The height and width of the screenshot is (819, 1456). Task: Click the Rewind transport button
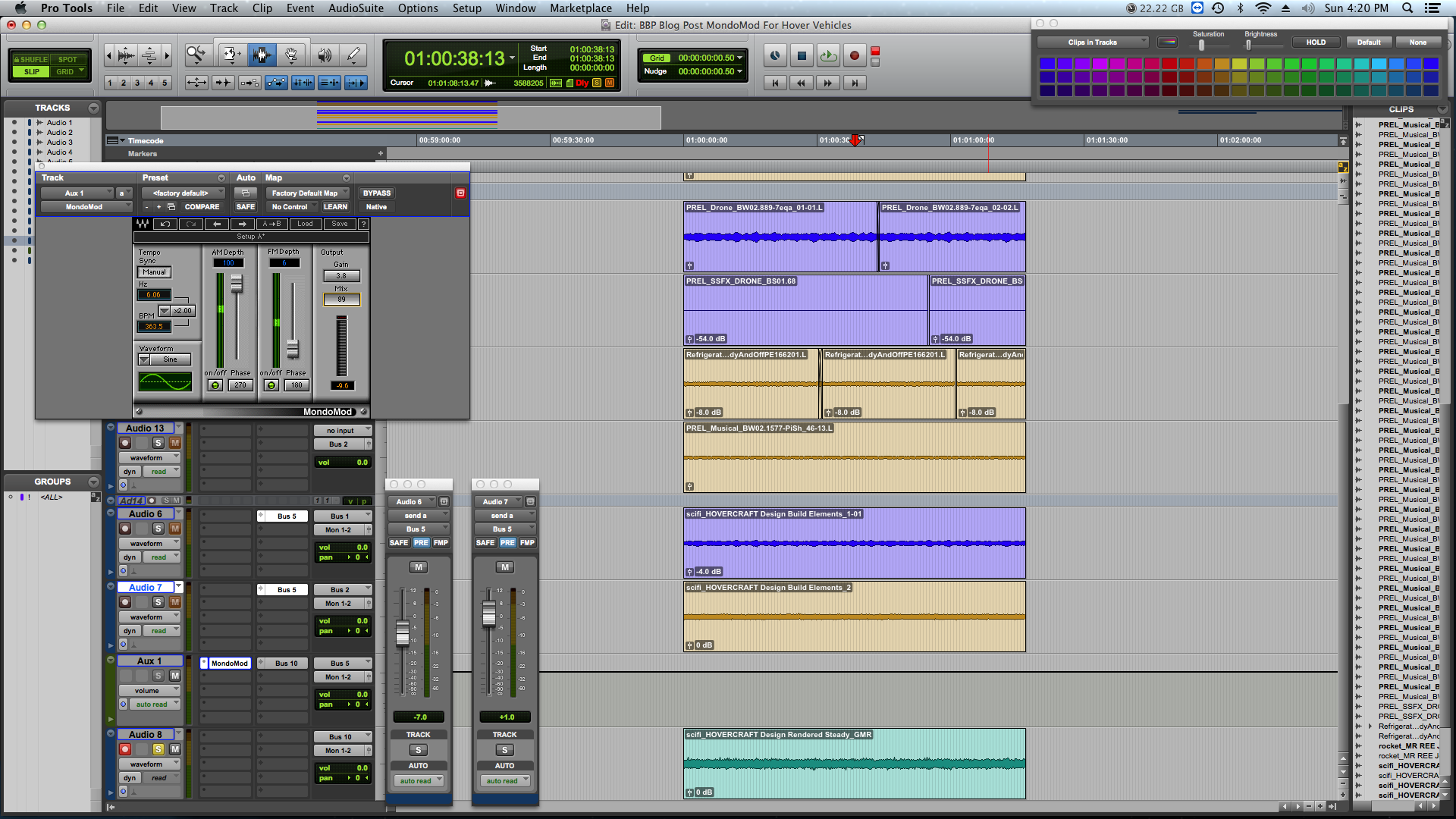[802, 83]
